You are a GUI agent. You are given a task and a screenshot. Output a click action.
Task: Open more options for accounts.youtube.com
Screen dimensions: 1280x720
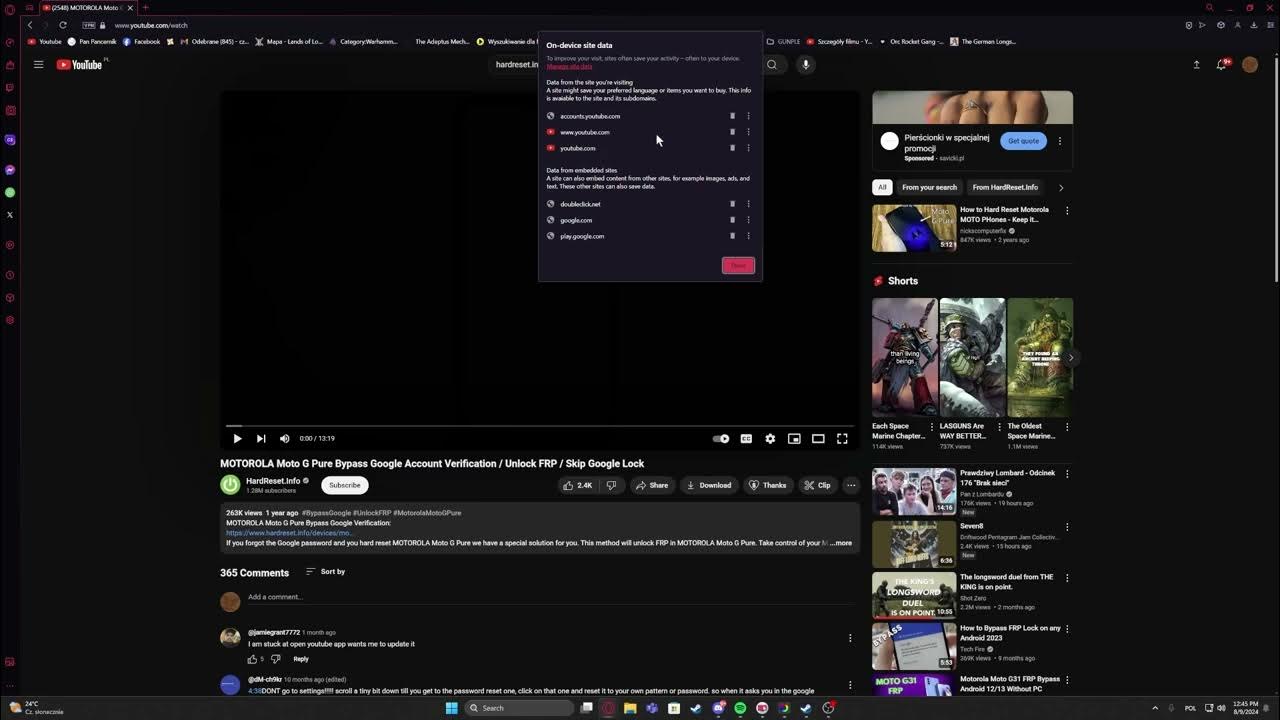tap(748, 116)
